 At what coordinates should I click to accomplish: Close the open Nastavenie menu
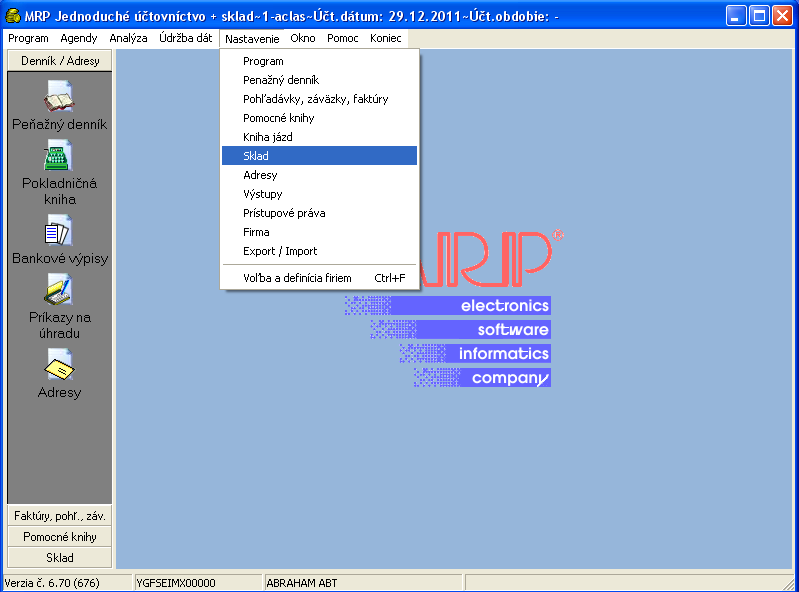point(252,39)
